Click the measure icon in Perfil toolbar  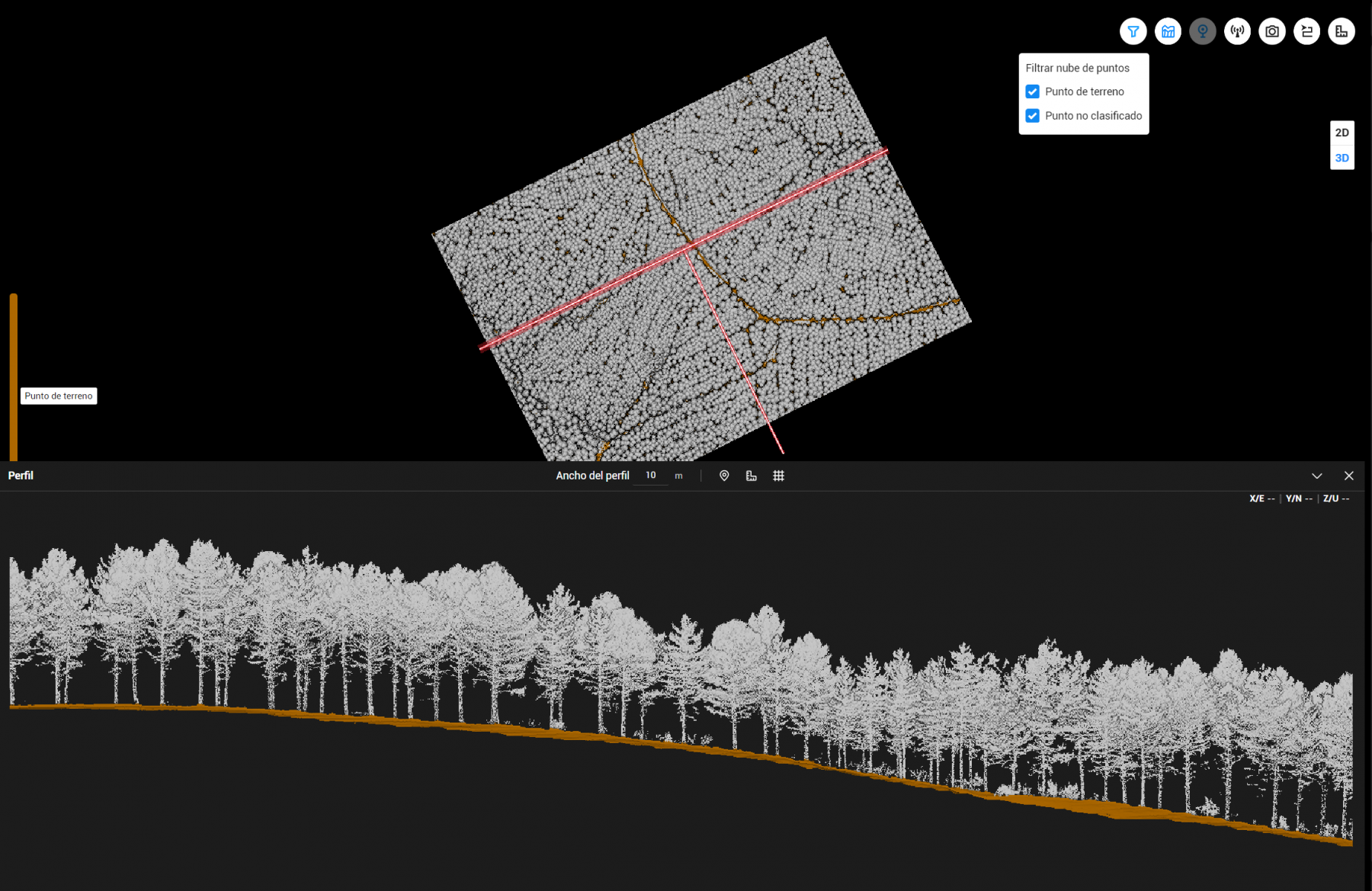pos(751,476)
